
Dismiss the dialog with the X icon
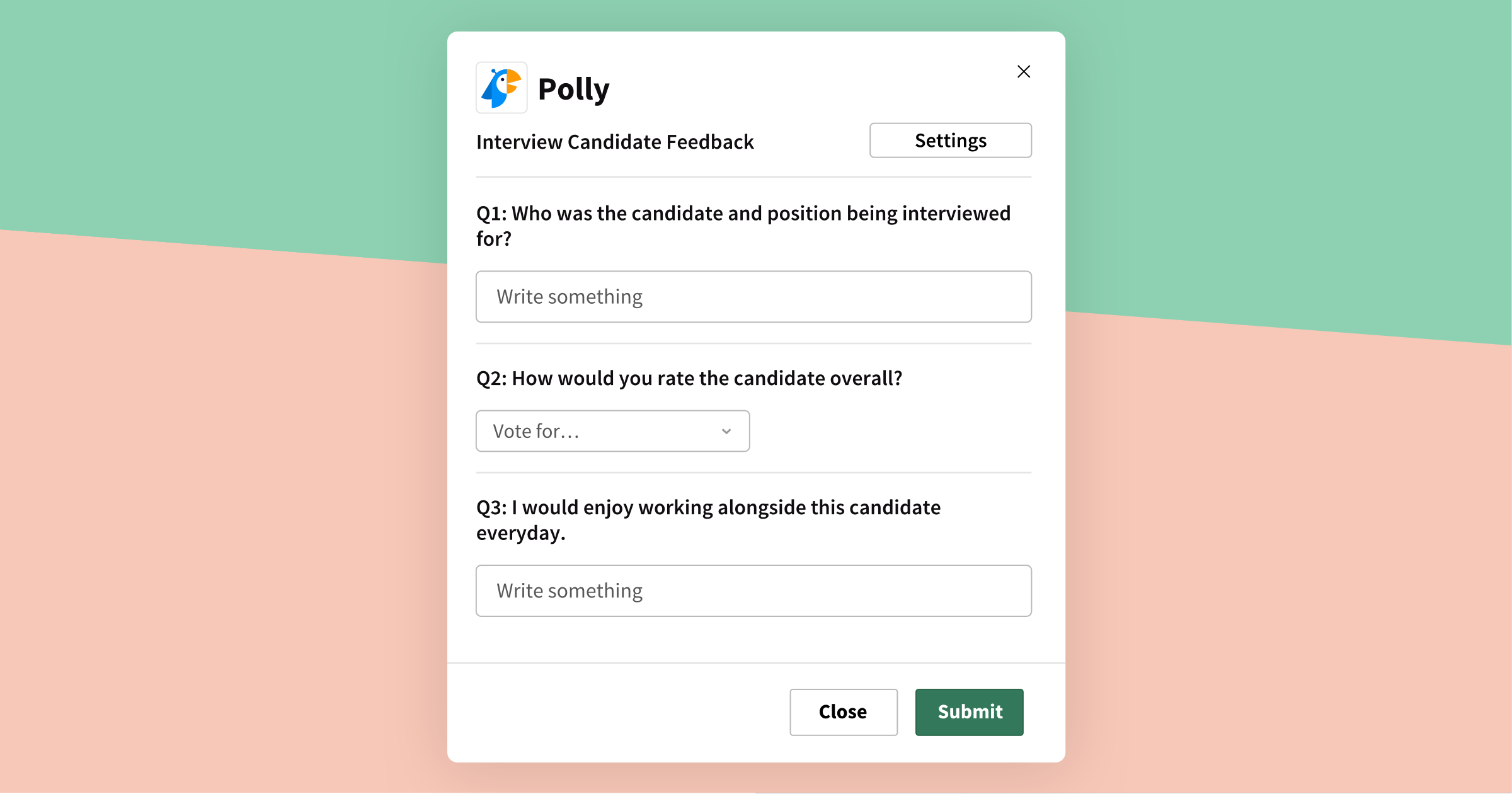(1024, 72)
